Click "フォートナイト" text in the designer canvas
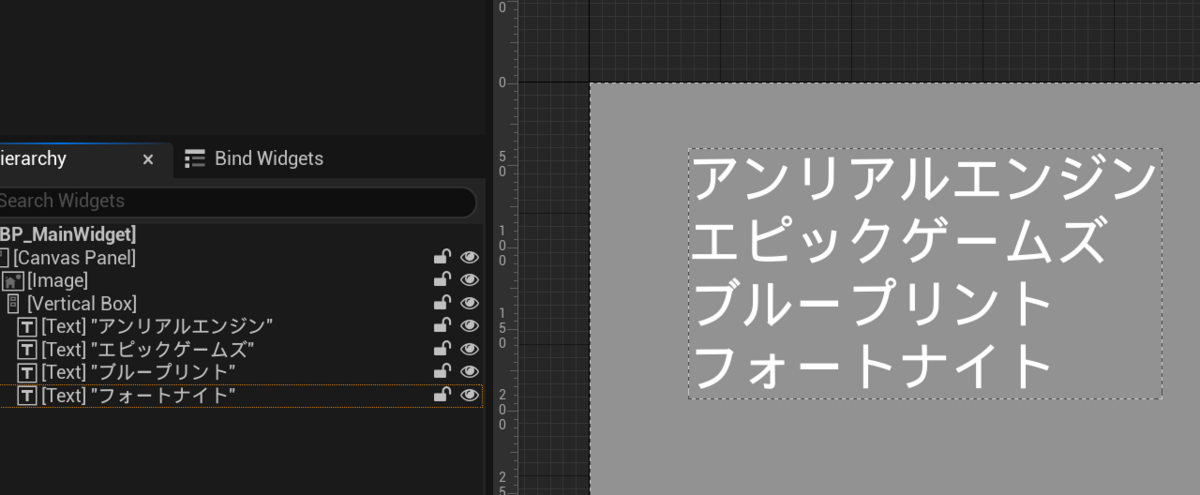Screen dimensions: 1200x495 point(872,368)
